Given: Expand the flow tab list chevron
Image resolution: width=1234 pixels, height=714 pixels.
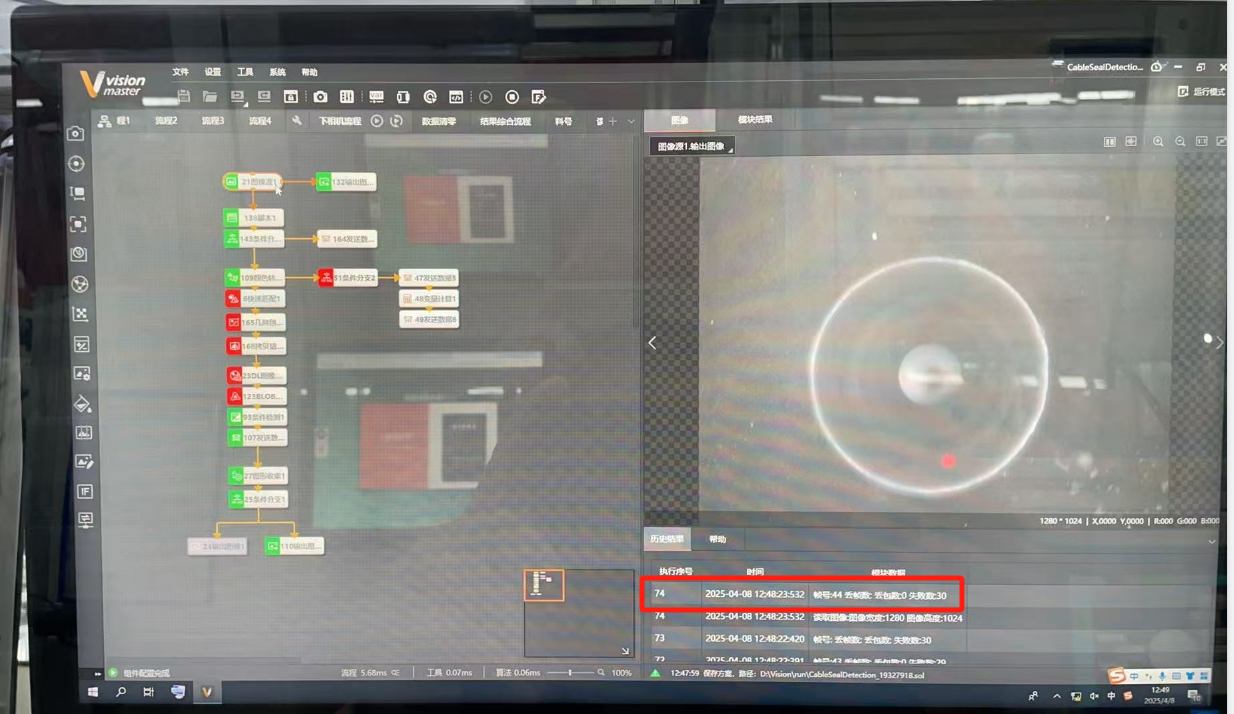Looking at the screenshot, I should [x=631, y=121].
